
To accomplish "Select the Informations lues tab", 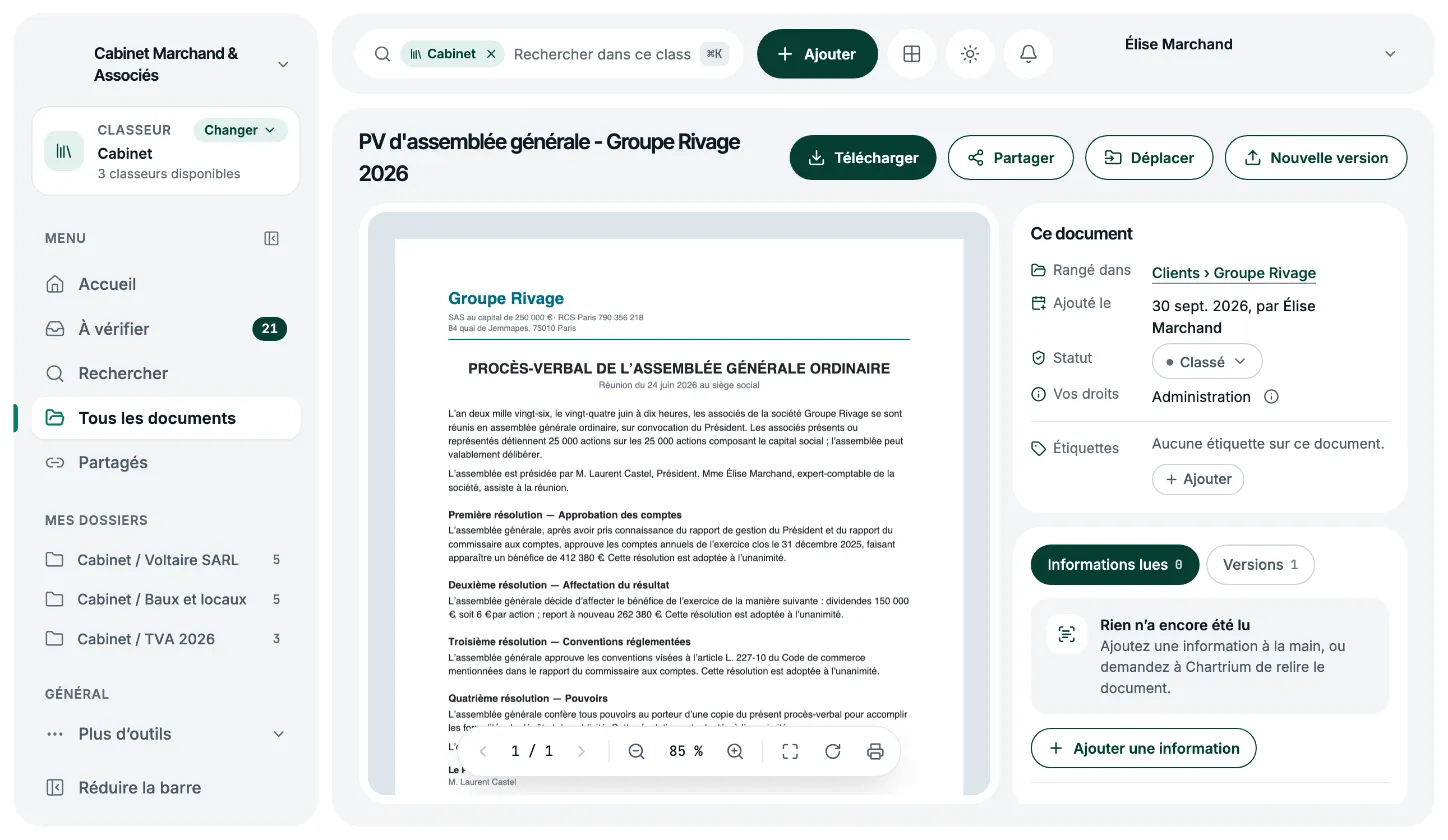I will (x=1114, y=565).
